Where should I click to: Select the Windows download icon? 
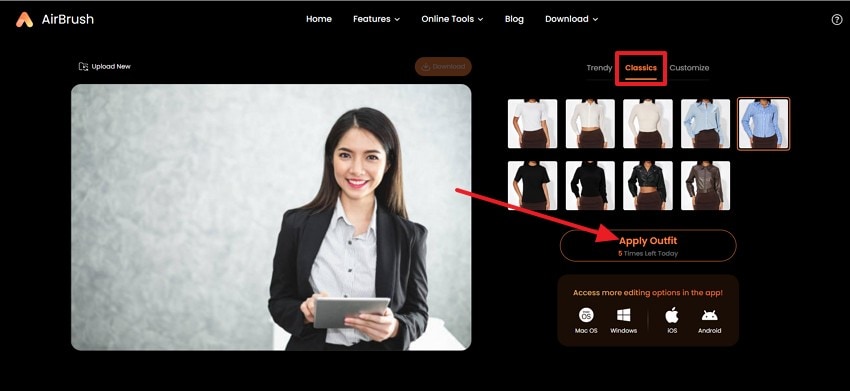click(623, 315)
